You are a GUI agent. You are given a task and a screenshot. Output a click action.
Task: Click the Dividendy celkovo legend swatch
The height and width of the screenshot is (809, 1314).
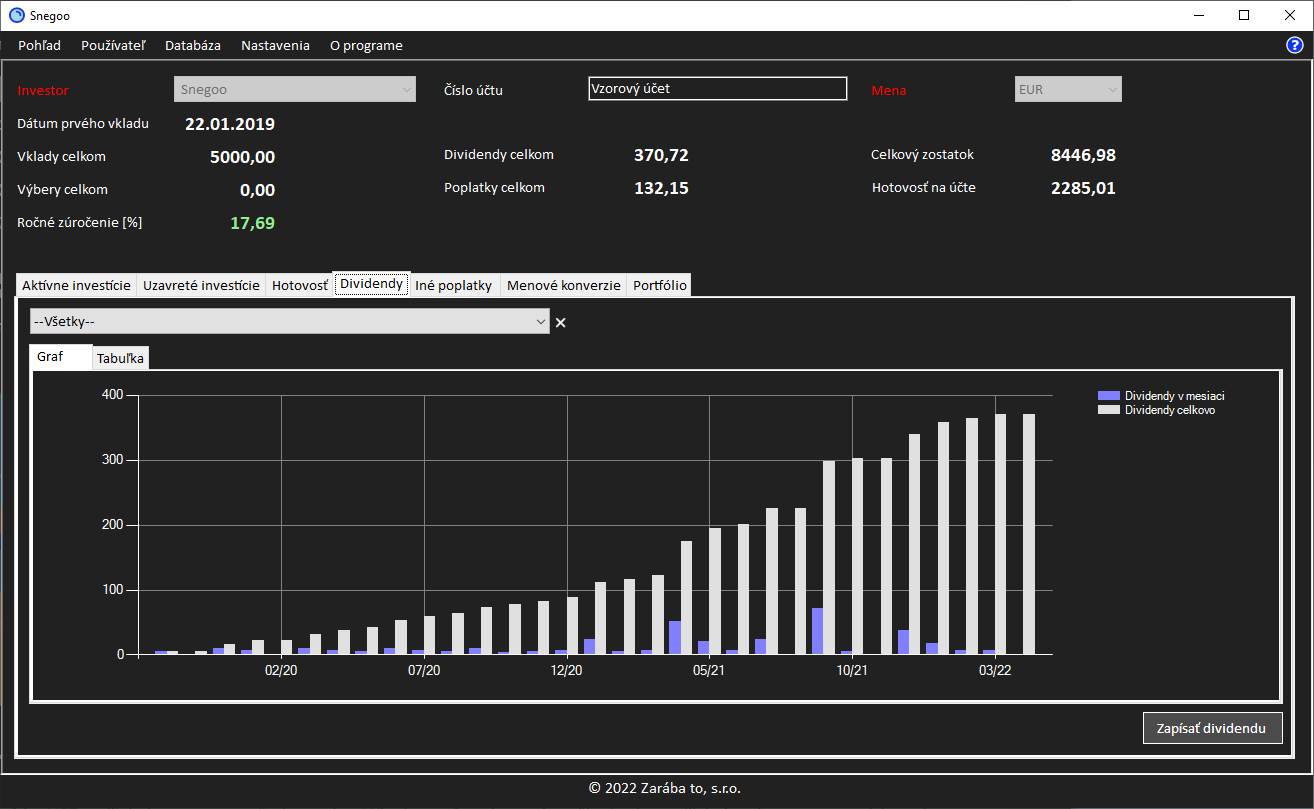click(1108, 410)
